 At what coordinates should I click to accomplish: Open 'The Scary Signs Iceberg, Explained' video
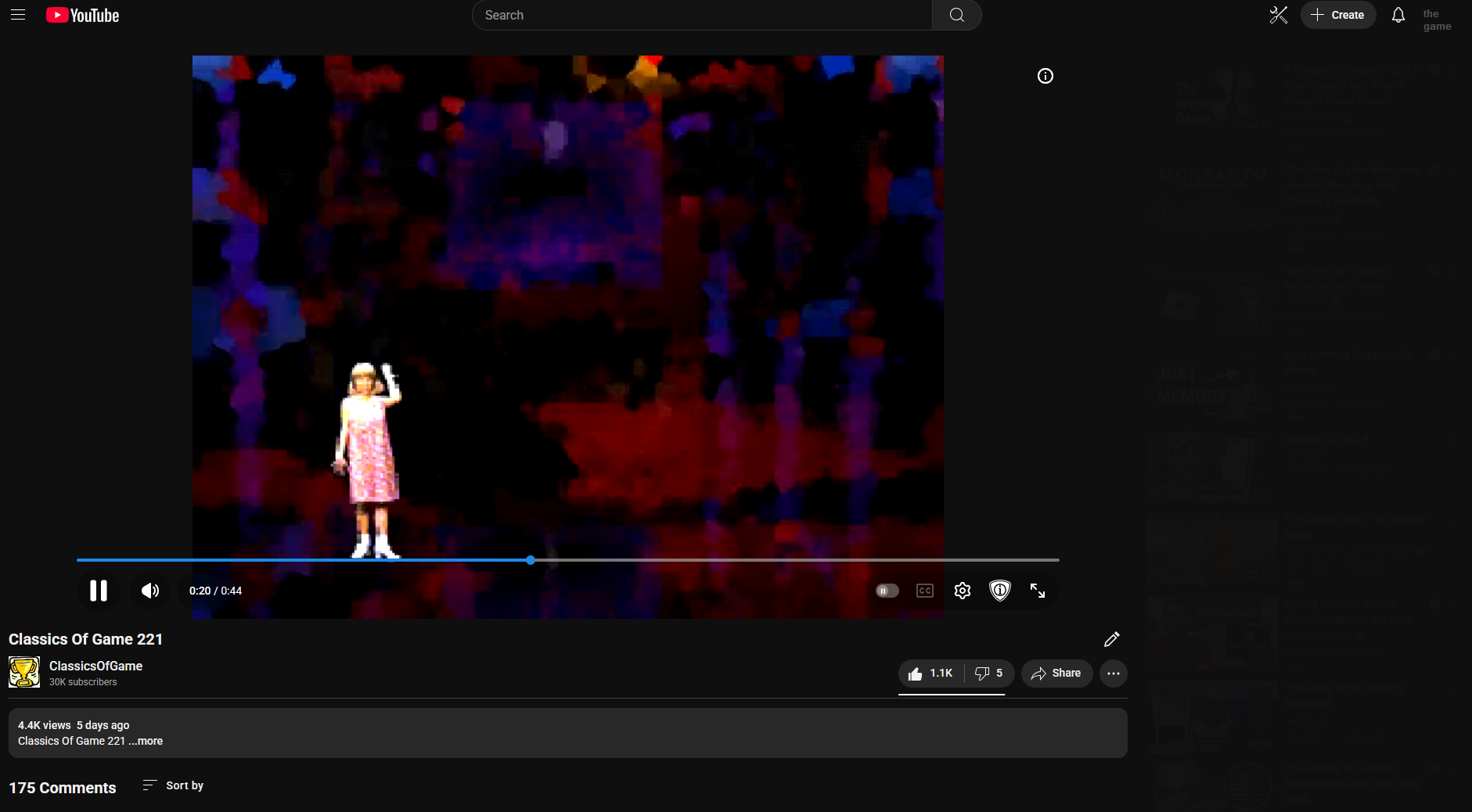1344,695
